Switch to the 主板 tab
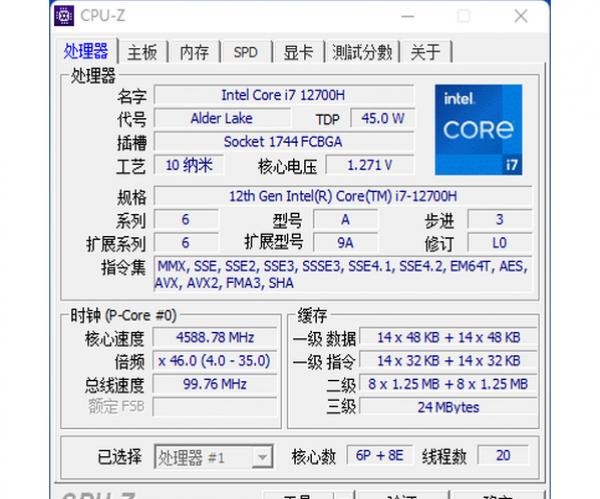The image size is (600, 499). pyautogui.click(x=142, y=52)
